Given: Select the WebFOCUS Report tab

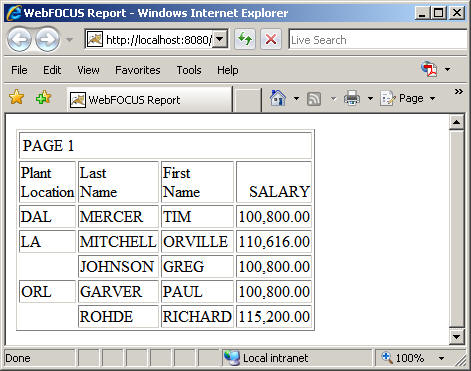Looking at the screenshot, I should click(149, 100).
